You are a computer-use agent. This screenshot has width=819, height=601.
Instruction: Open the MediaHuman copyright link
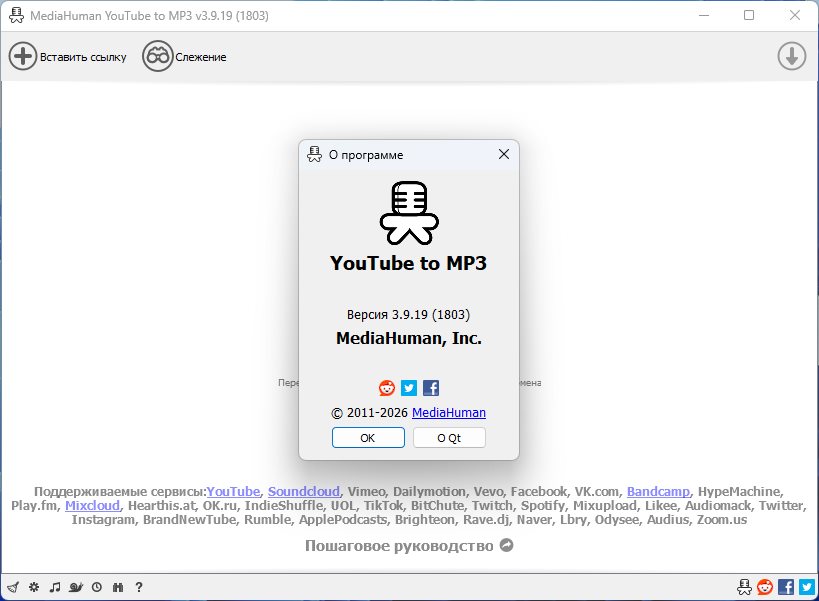[449, 412]
